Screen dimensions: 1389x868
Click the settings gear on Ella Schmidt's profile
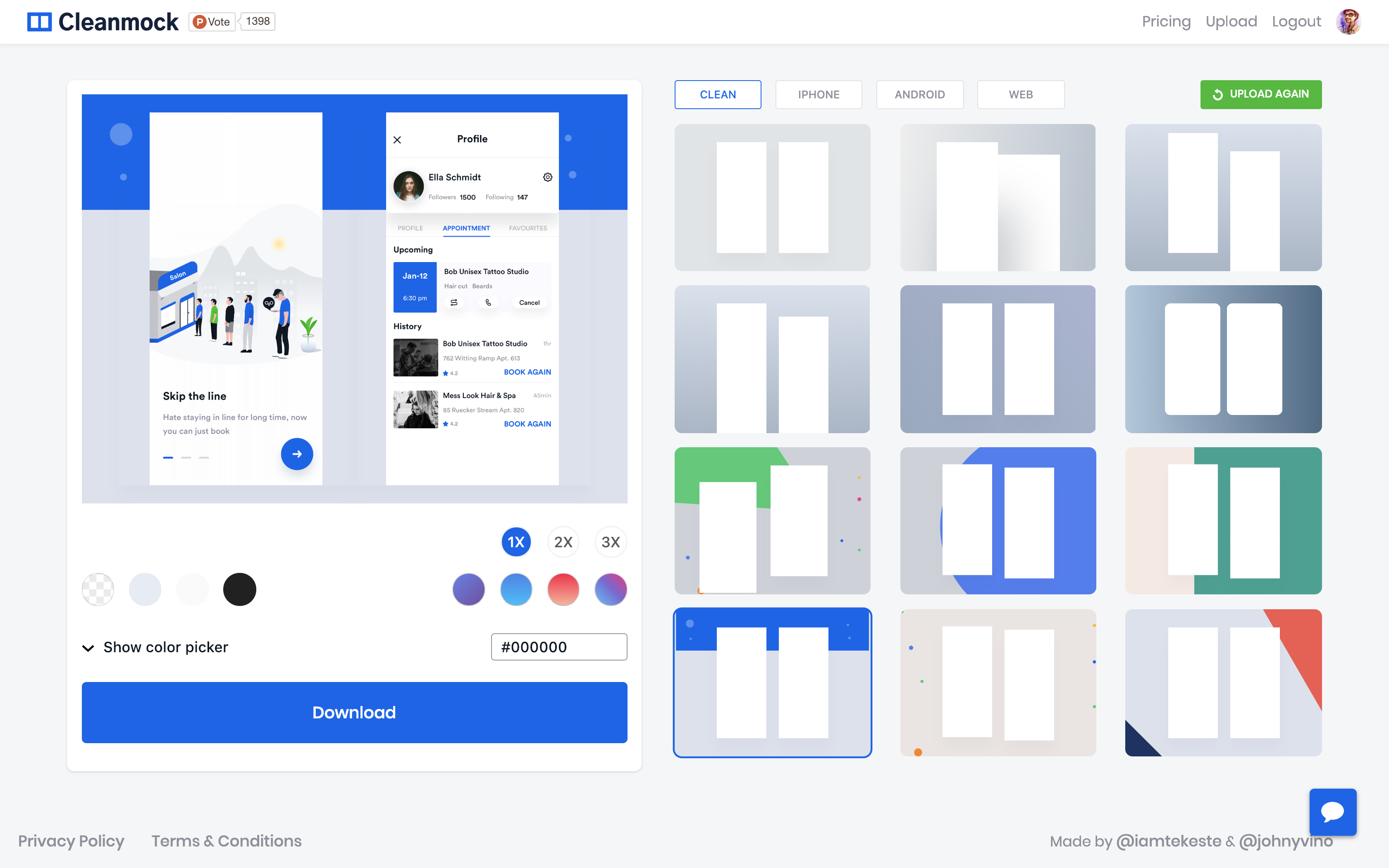[548, 177]
